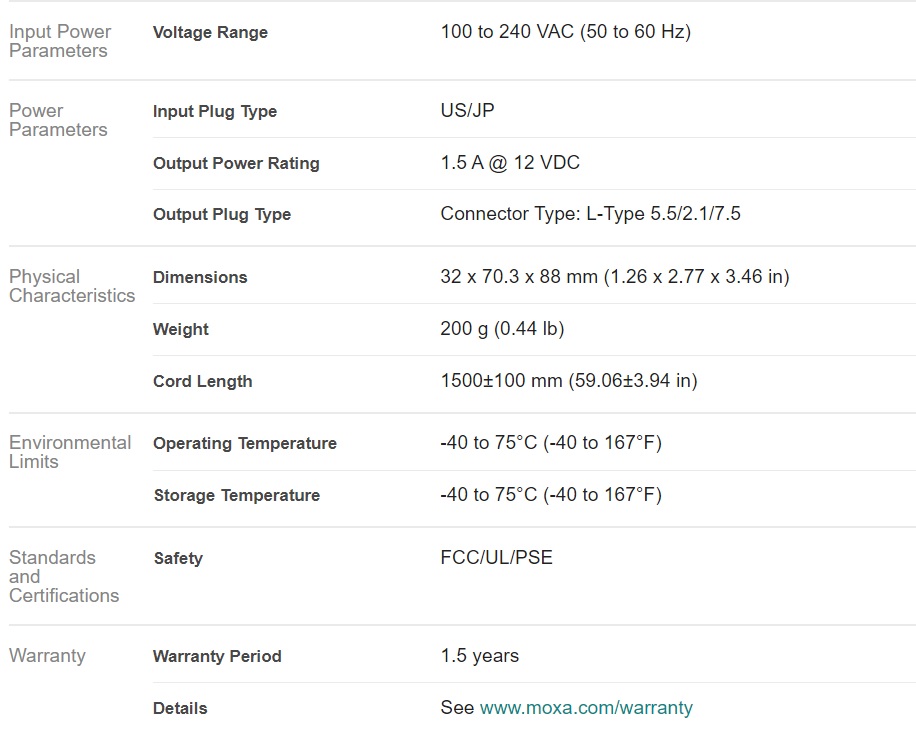Click the L-Type connector value text
The width and height of the screenshot is (916, 752).
[x=591, y=214]
